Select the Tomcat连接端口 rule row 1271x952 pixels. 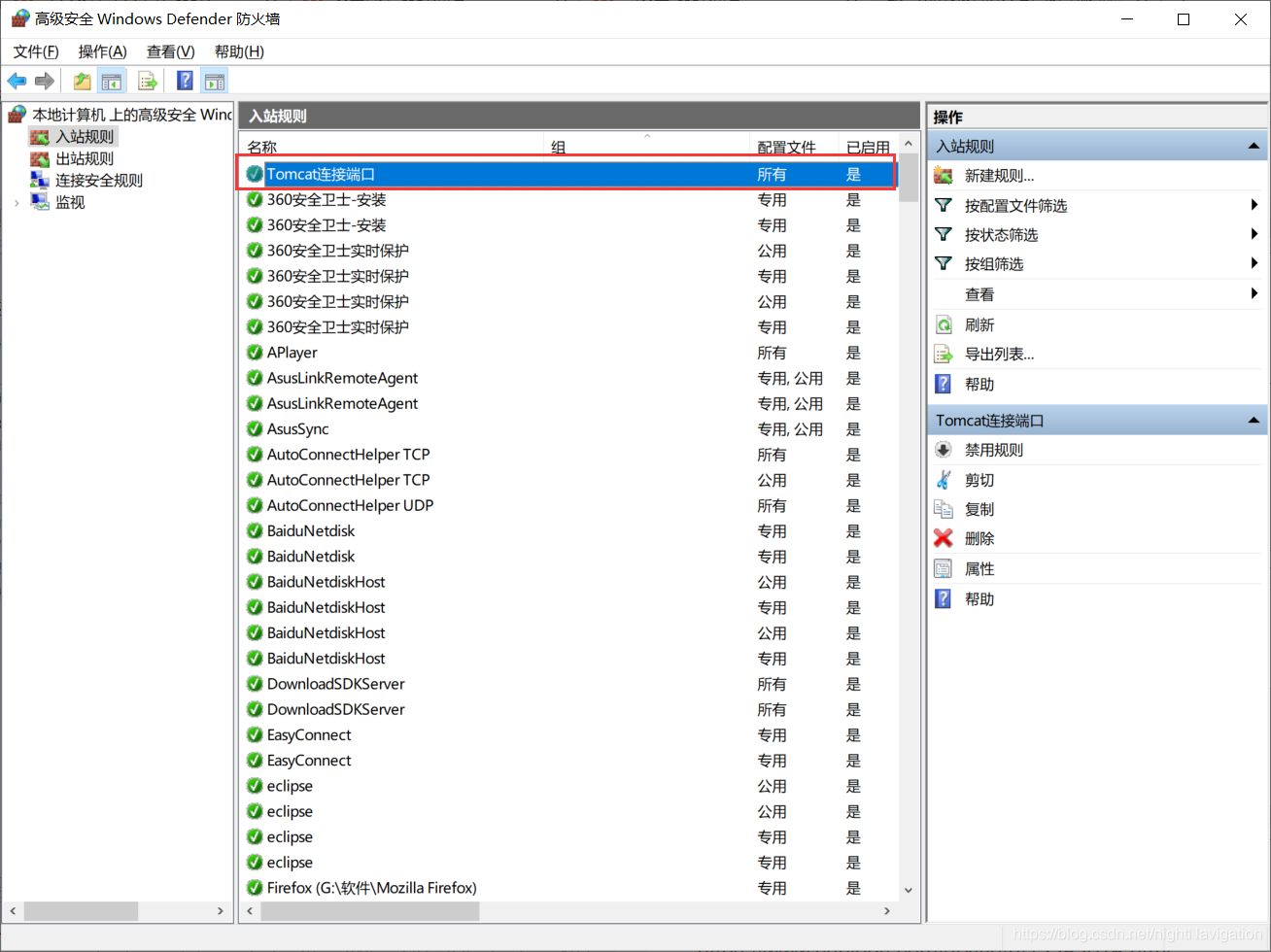[x=567, y=174]
